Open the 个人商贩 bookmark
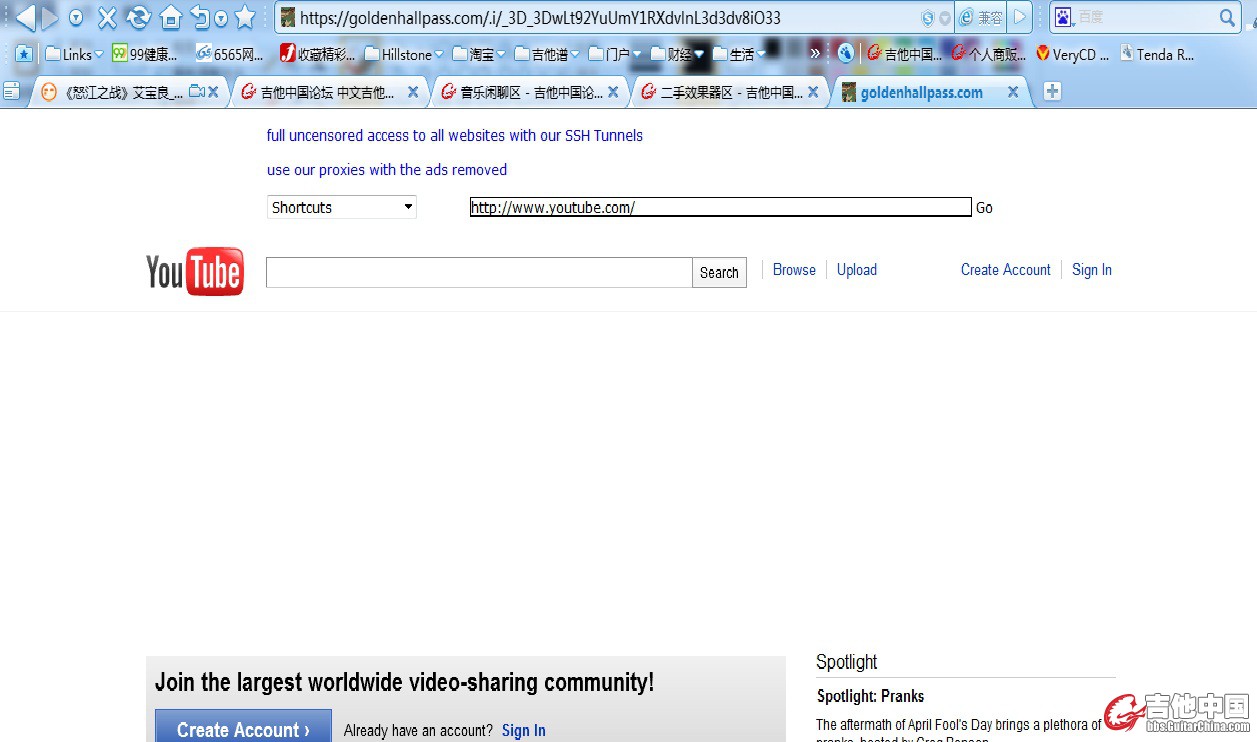The height and width of the screenshot is (742, 1257). (989, 54)
